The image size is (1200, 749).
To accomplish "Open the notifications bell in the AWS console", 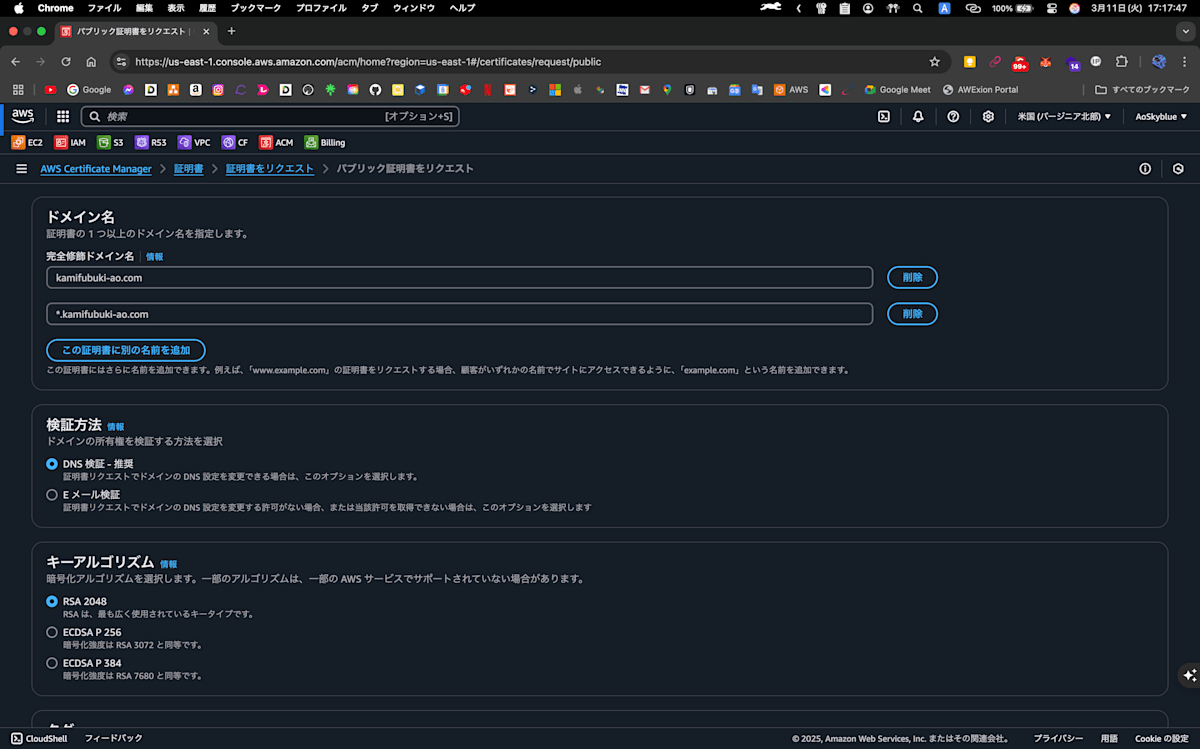I will click(918, 116).
